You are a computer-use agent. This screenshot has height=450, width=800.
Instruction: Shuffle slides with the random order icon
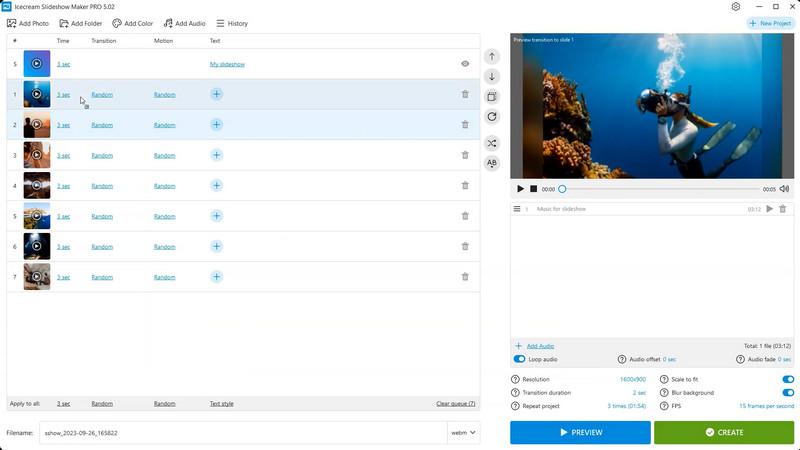[x=492, y=143]
